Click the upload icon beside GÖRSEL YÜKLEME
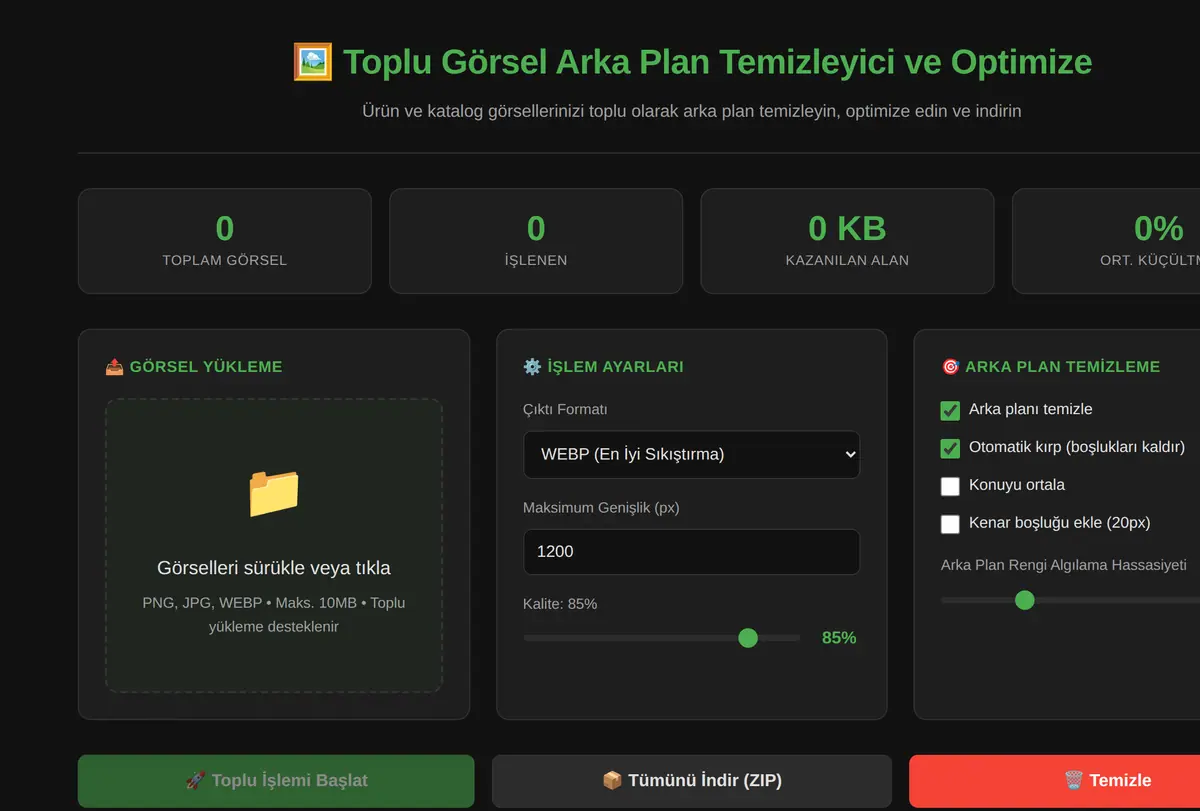1200x811 pixels. pos(115,367)
